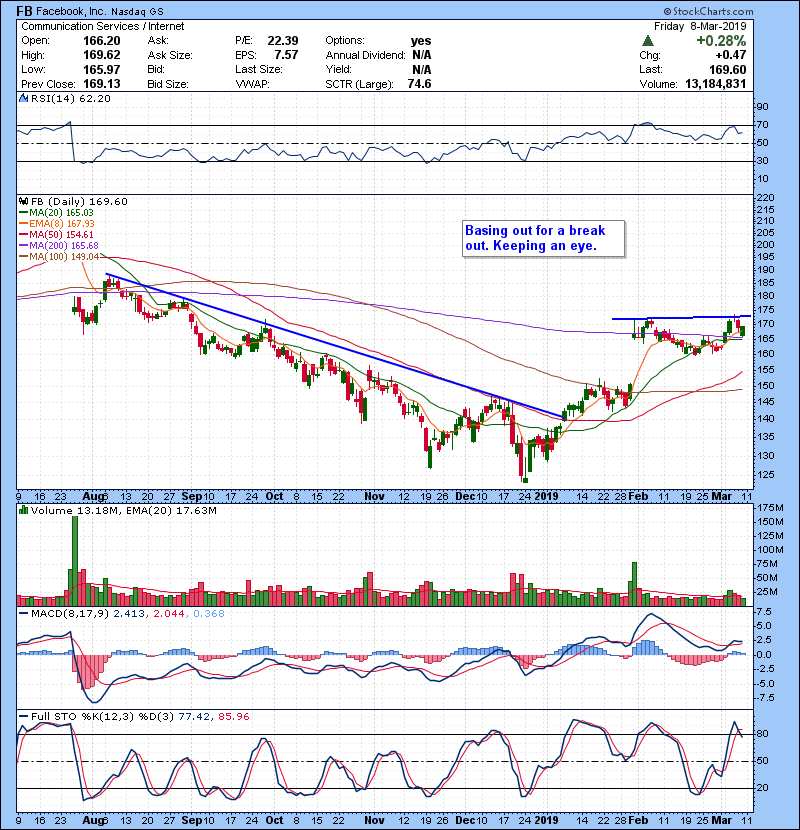Click the 'Feb' label on the bottom date axis
800x830 pixels.
638,820
